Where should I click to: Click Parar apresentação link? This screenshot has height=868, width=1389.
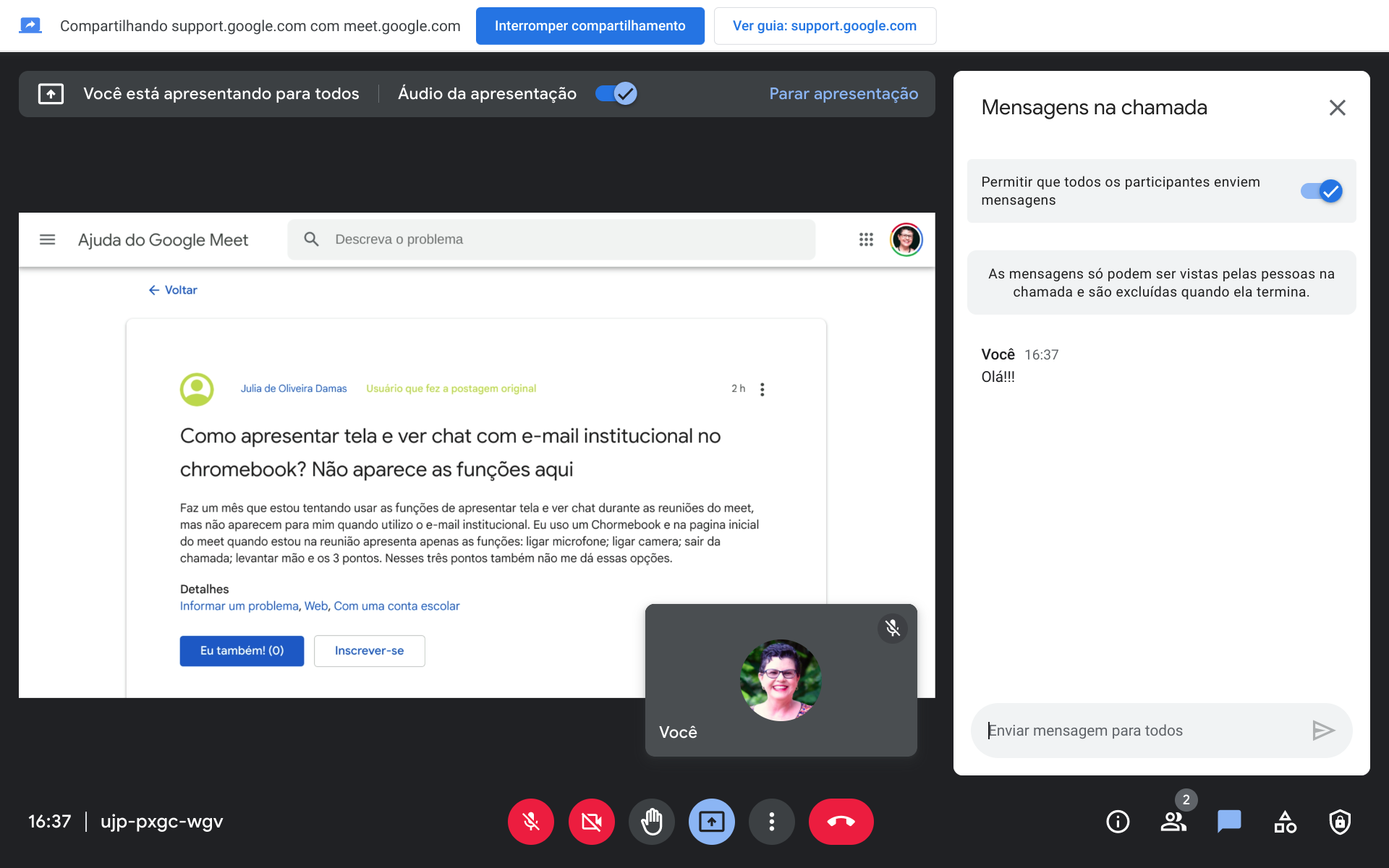tap(844, 94)
